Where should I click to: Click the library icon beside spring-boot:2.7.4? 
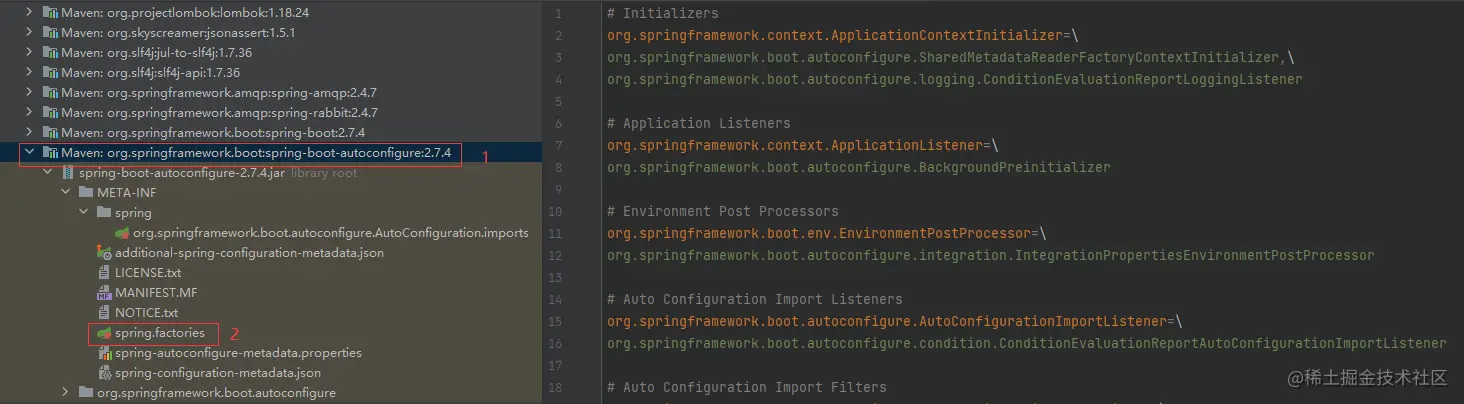click(49, 133)
